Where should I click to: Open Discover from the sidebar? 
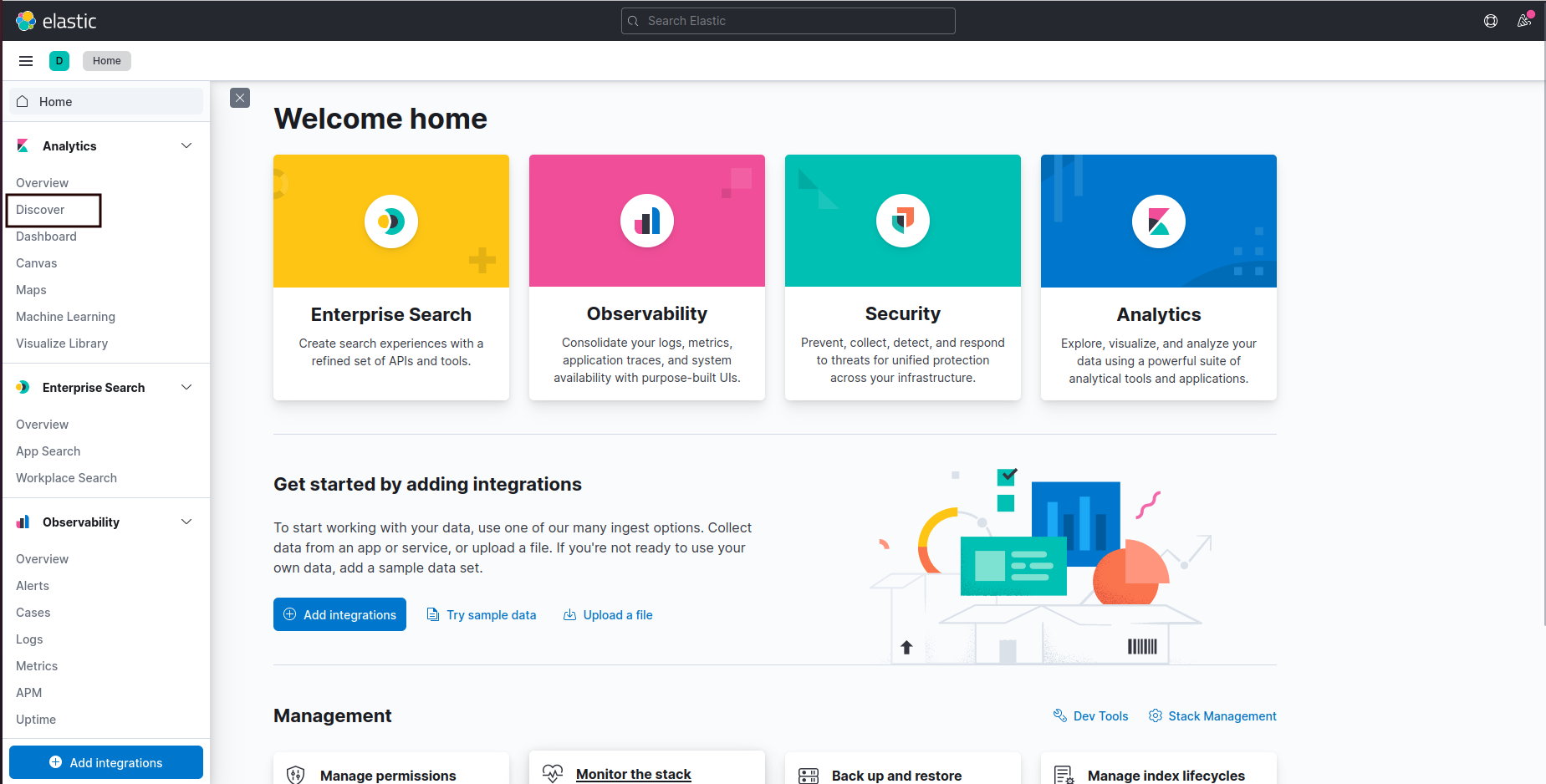pos(39,209)
